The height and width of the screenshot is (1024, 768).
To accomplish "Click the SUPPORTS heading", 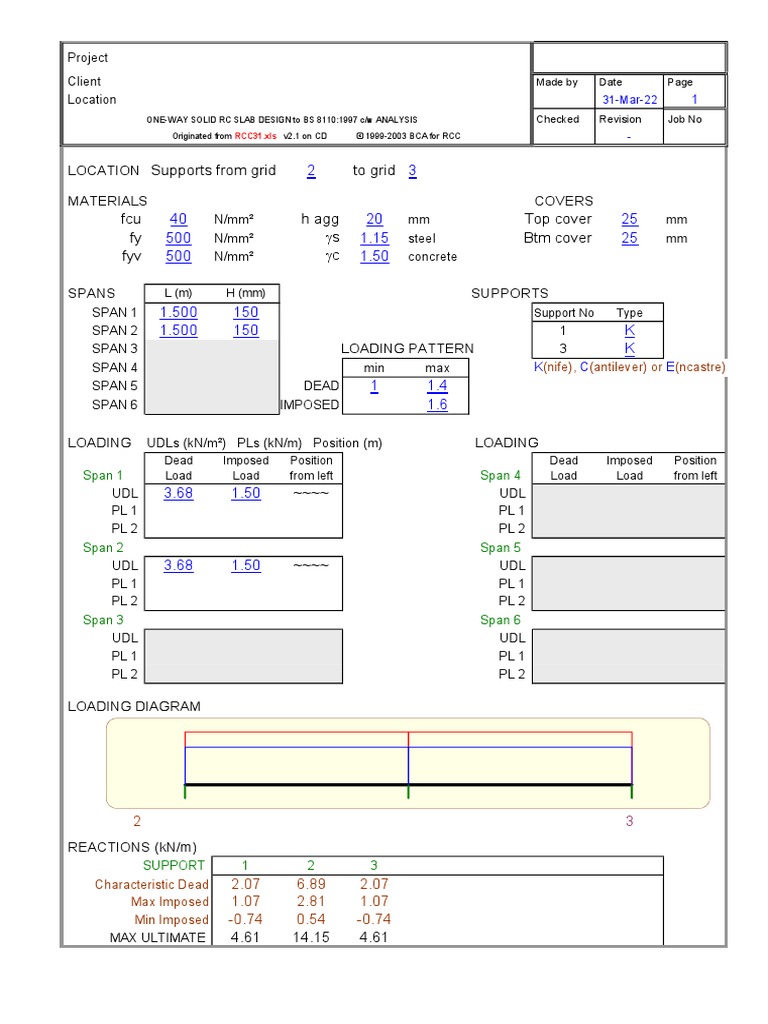I will pyautogui.click(x=509, y=293).
